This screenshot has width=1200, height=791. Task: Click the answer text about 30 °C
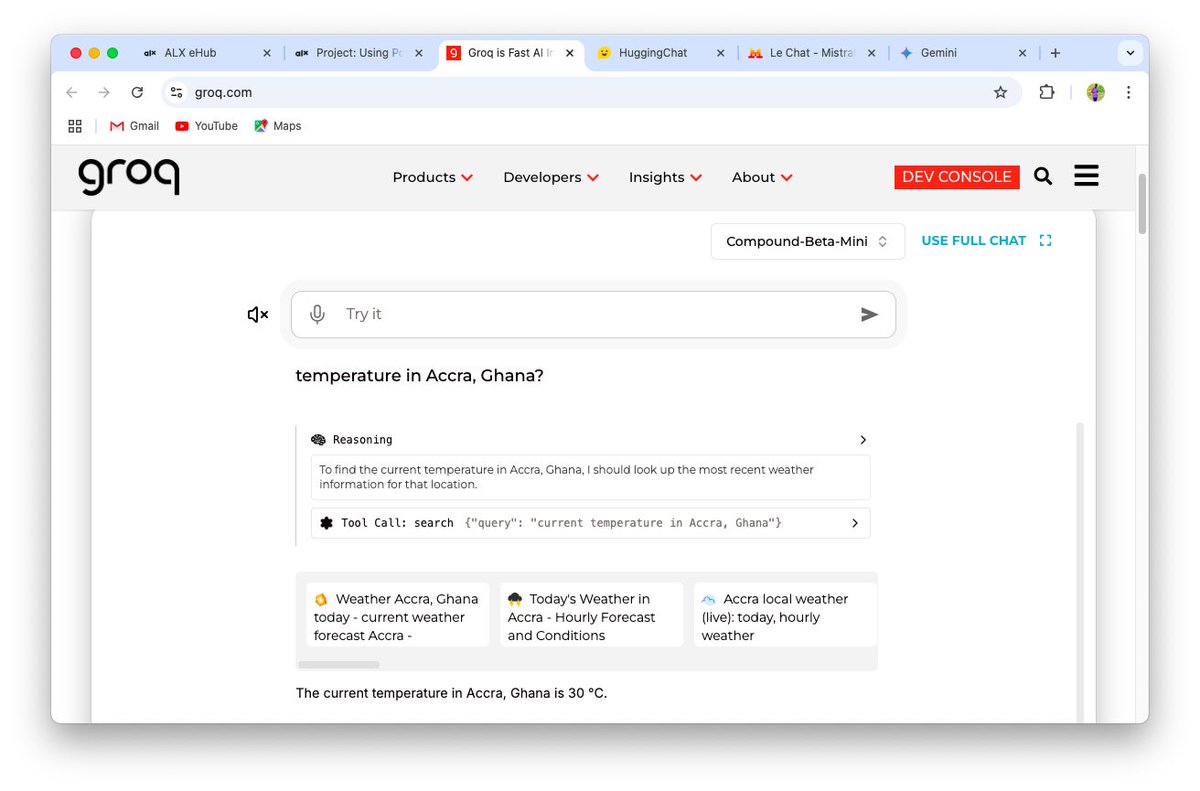coord(451,693)
